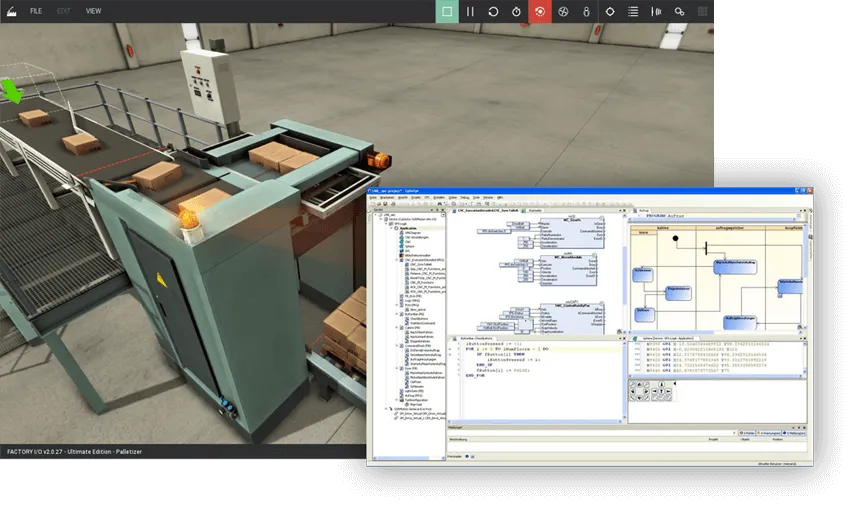Screen dimensions: 850x505
Task: Open the message category dropdown in Meldungen panel
Action: [x=734, y=433]
